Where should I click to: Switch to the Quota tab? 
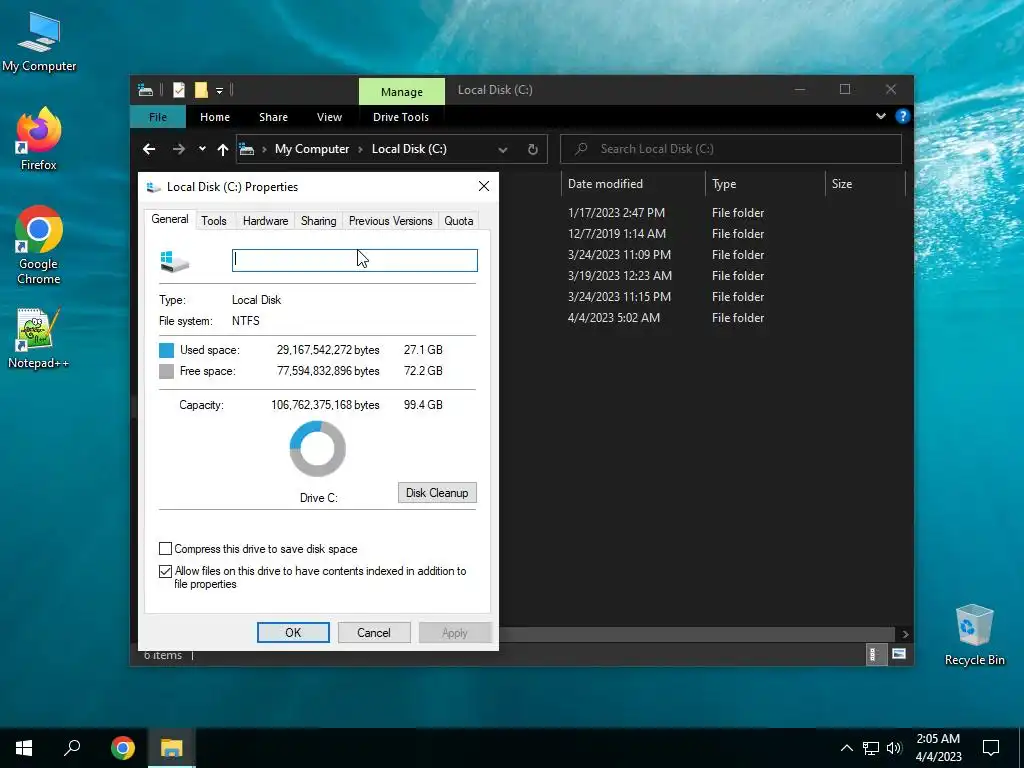(458, 221)
